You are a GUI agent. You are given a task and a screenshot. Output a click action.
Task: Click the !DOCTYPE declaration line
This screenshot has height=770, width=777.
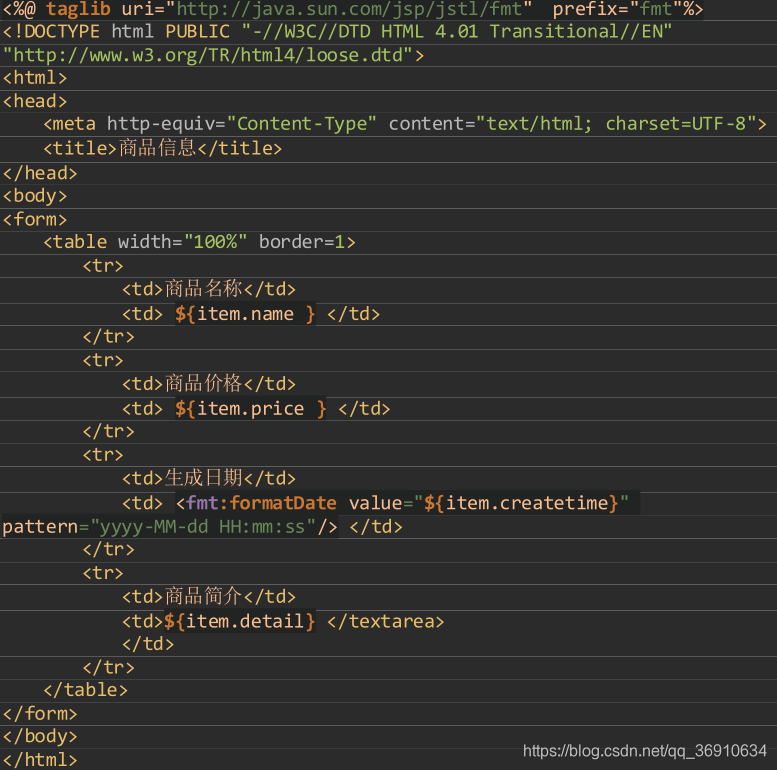[x=337, y=32]
